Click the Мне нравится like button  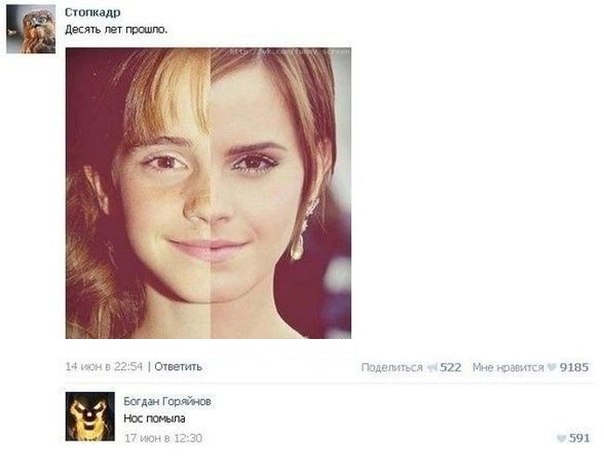[508, 367]
